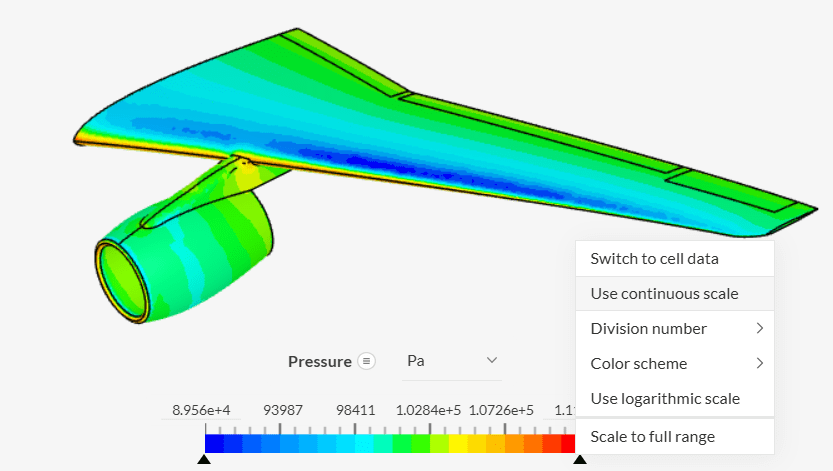Enable Use logarithmic scale
Screen dimensions: 833x471
664,398
